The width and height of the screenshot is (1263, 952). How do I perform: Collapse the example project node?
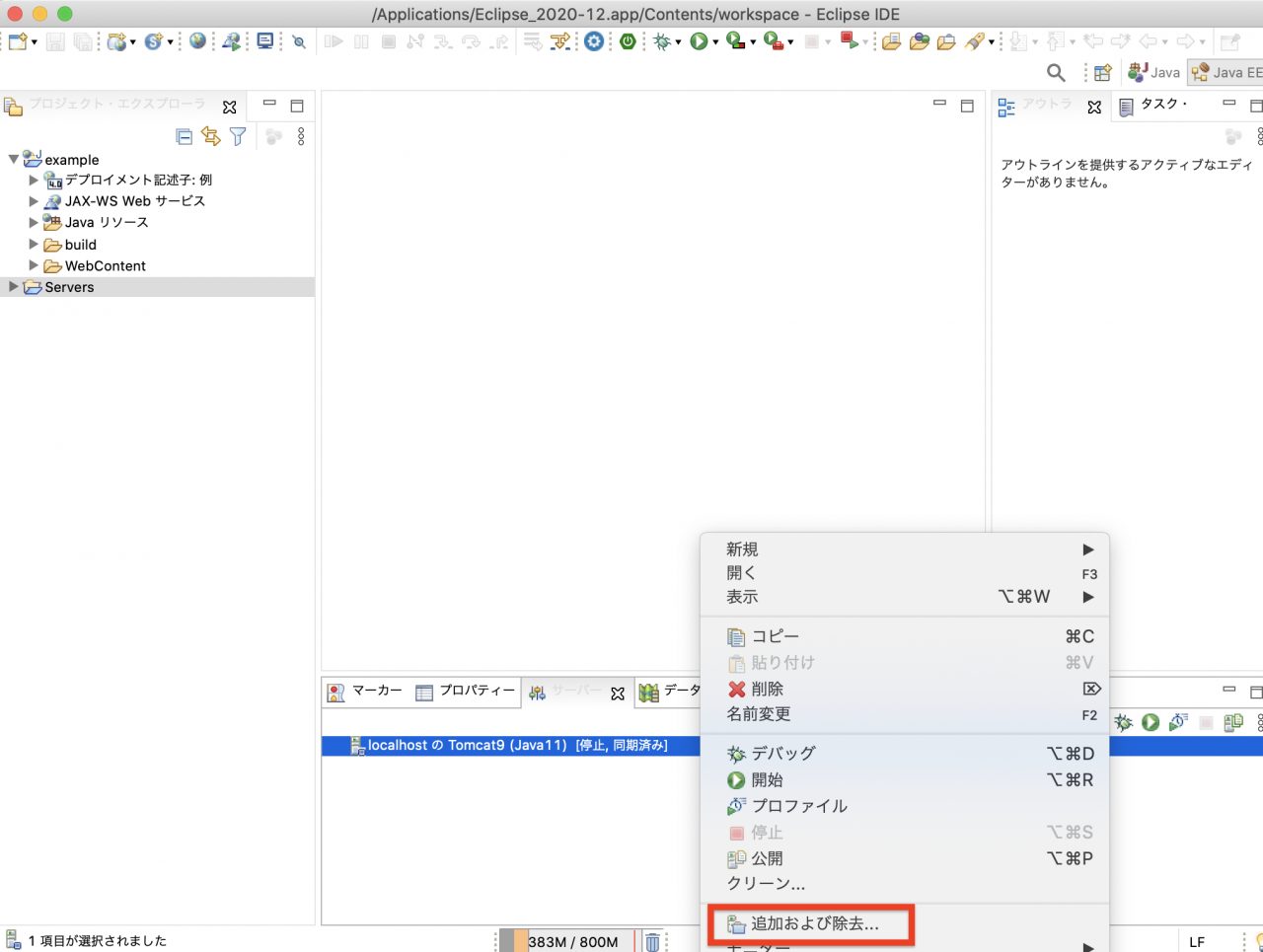pos(13,159)
